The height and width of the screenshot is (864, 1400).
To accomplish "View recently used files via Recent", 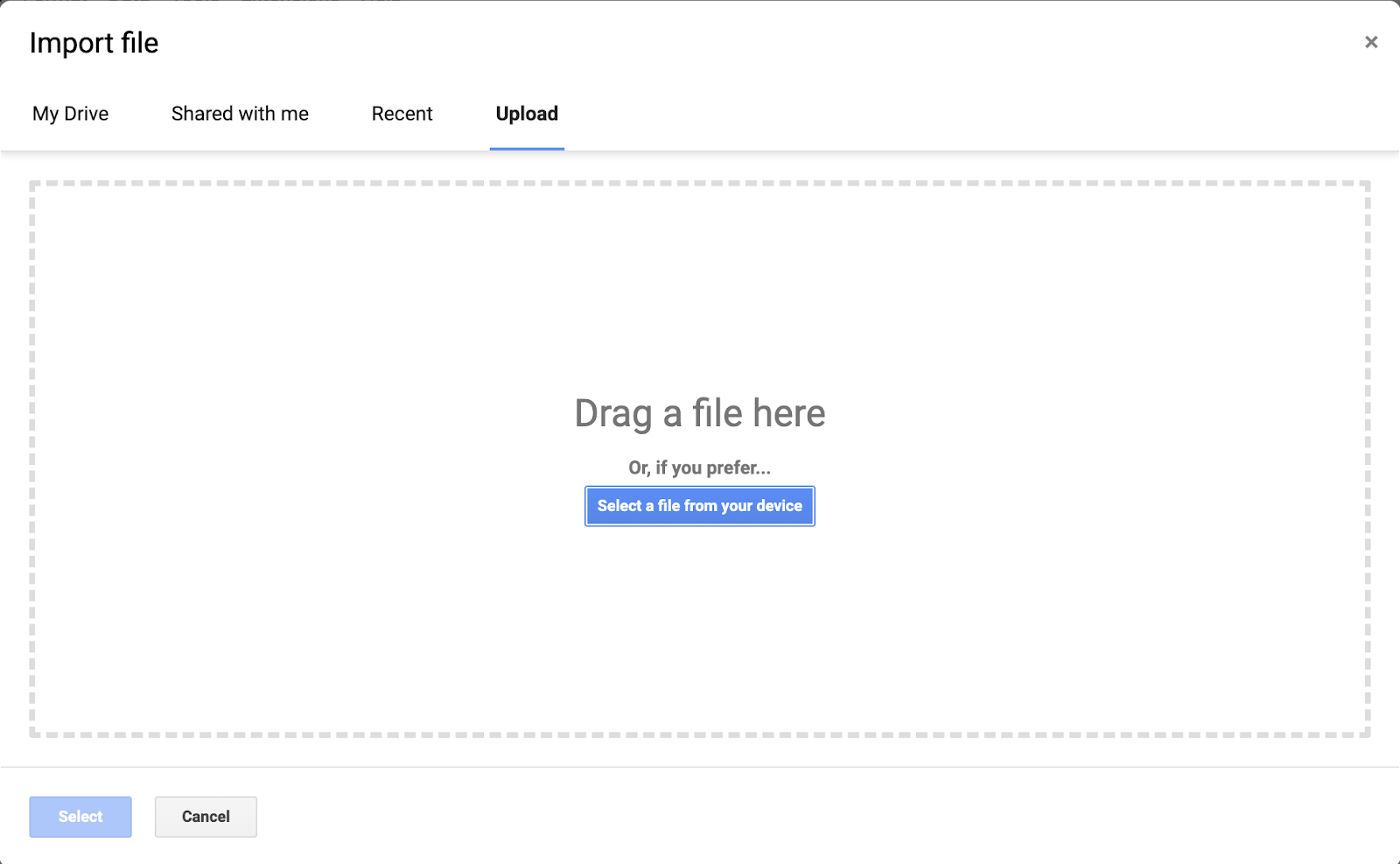I will click(x=402, y=114).
